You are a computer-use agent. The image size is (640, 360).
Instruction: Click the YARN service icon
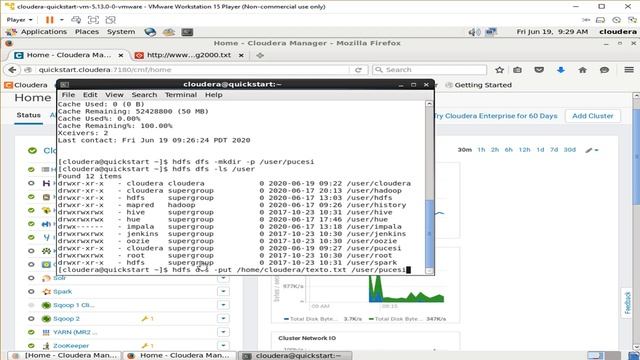[x=46, y=332]
